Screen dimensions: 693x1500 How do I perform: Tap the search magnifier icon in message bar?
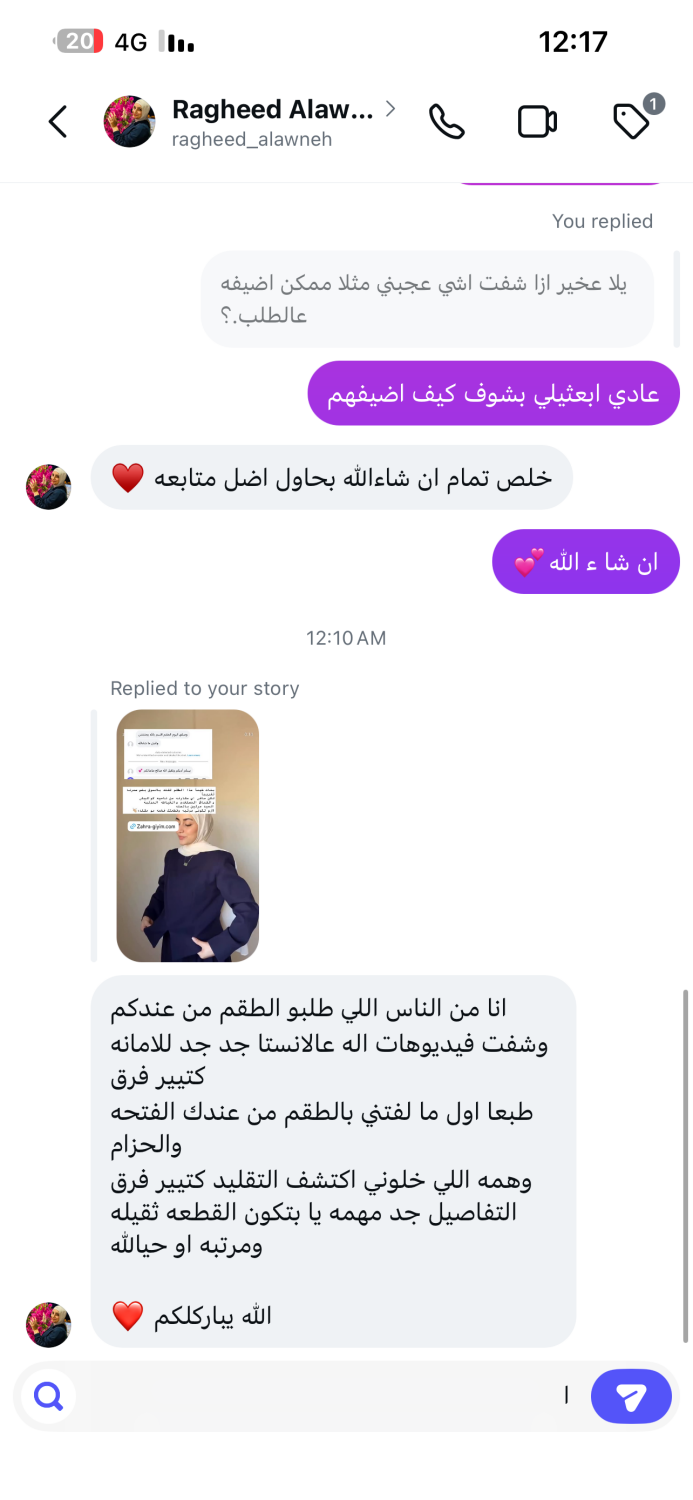[x=48, y=1395]
